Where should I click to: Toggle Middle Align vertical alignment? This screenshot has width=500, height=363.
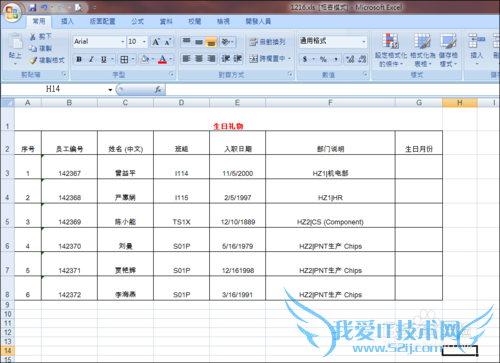tap(199, 42)
